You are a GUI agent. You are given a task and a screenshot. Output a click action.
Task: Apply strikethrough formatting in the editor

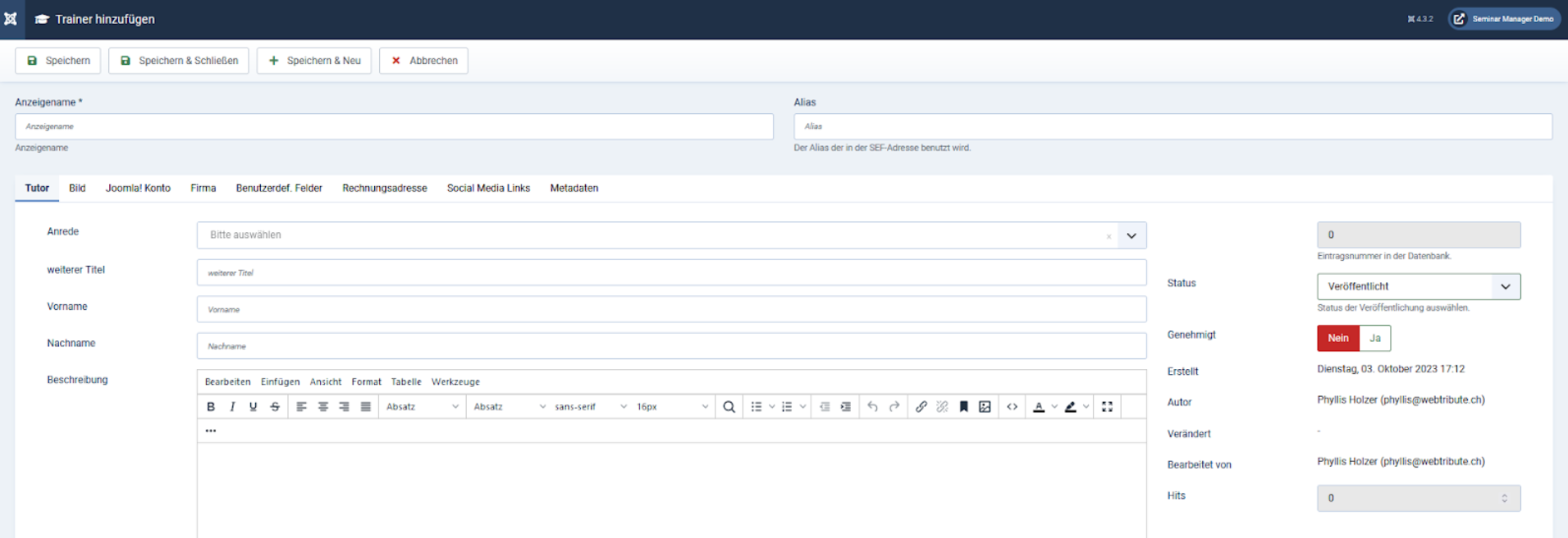point(275,407)
